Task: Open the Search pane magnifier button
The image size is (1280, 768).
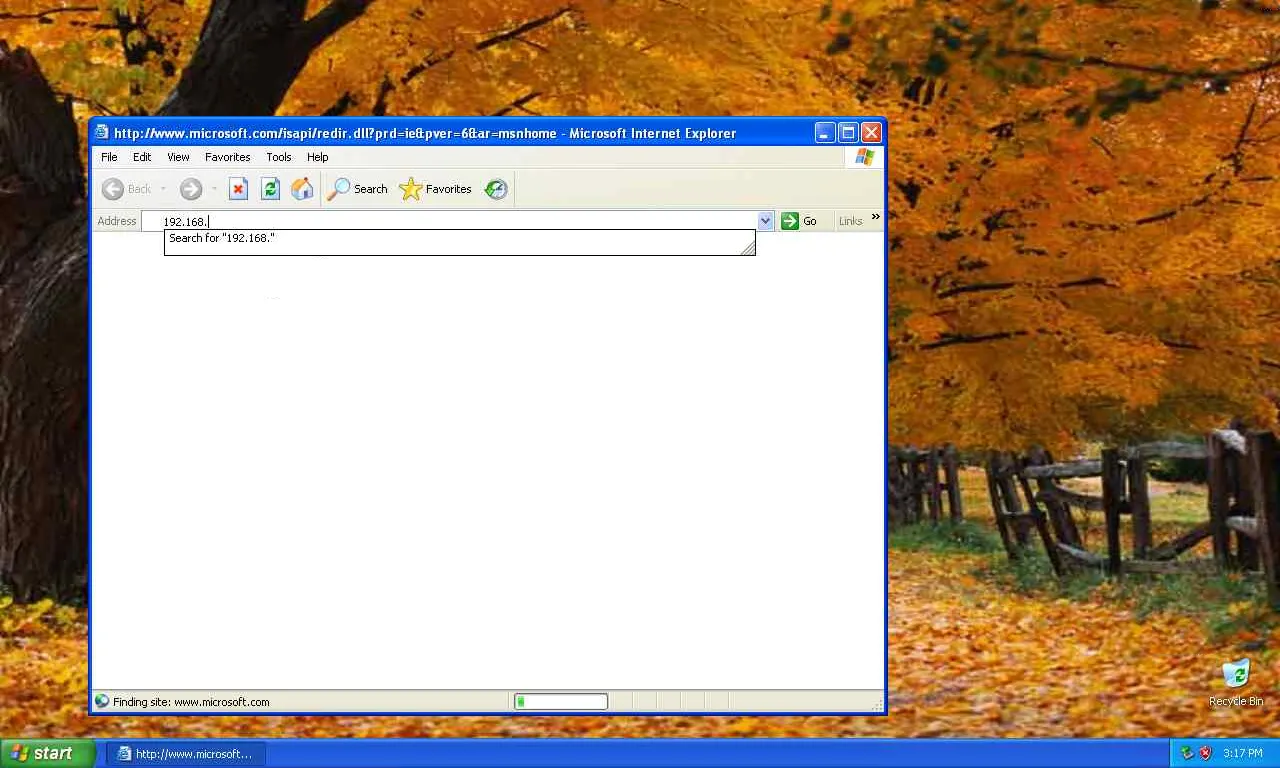Action: coord(358,189)
